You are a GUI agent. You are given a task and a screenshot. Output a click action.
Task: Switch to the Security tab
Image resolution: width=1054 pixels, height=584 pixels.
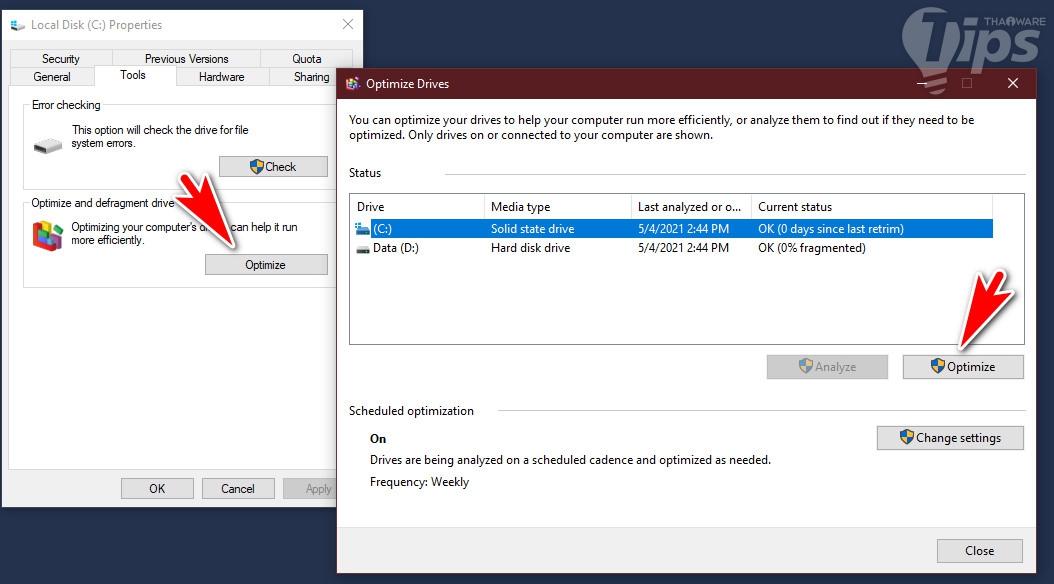(61, 59)
